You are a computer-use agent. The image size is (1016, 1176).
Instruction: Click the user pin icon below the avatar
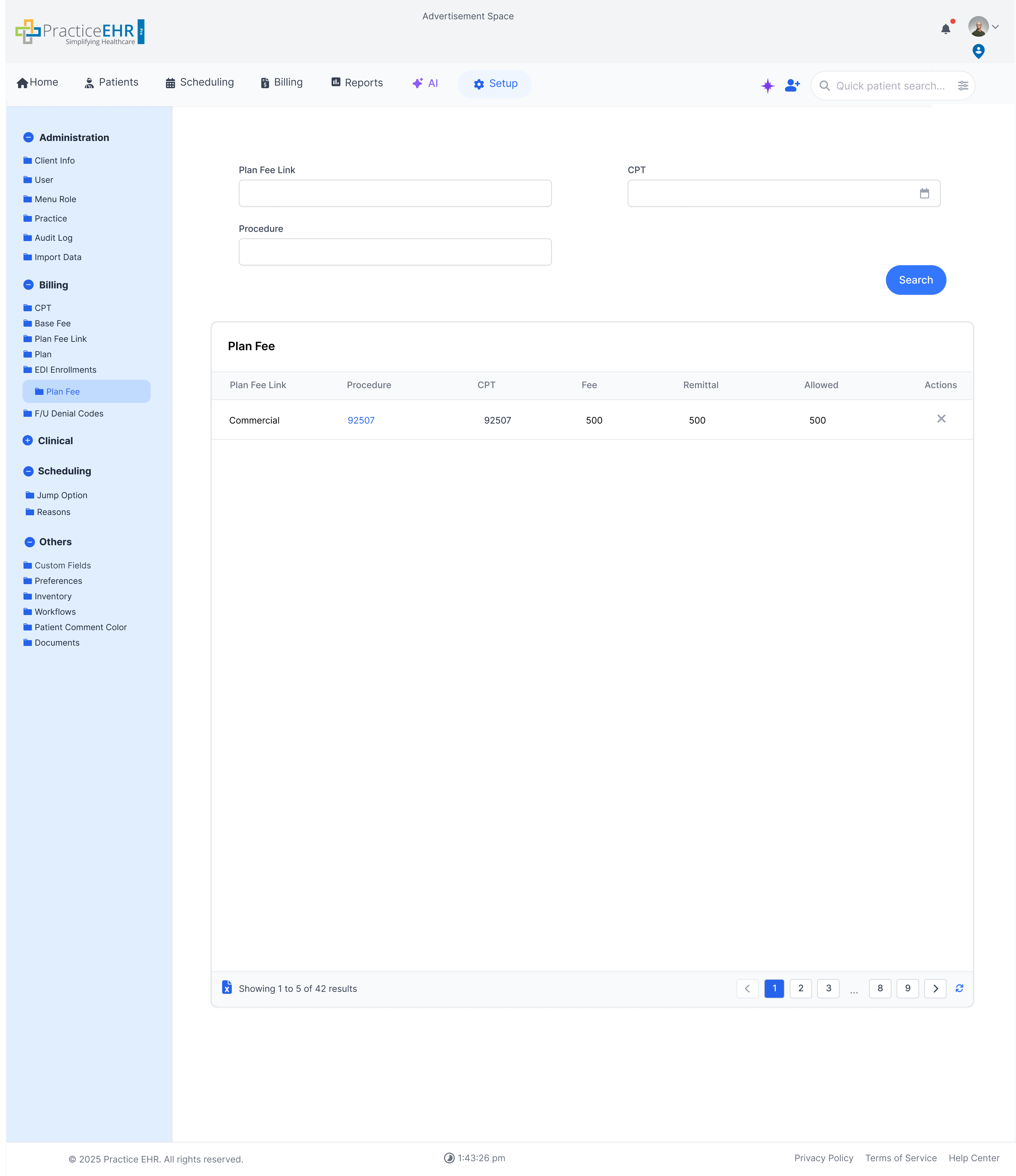pyautogui.click(x=978, y=51)
